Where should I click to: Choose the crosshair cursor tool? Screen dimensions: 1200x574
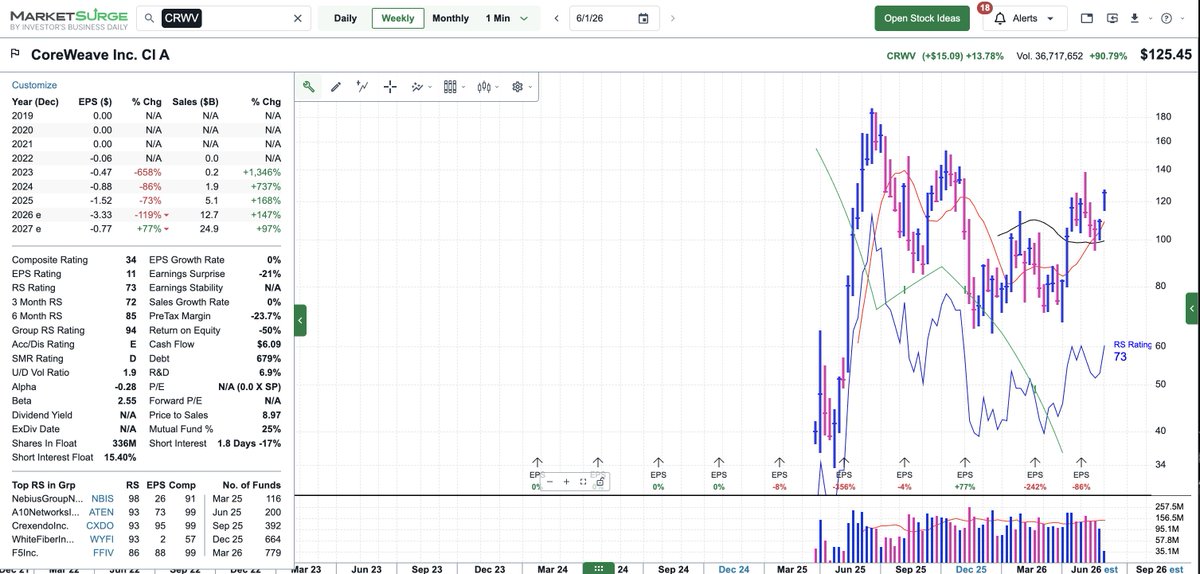coord(390,87)
